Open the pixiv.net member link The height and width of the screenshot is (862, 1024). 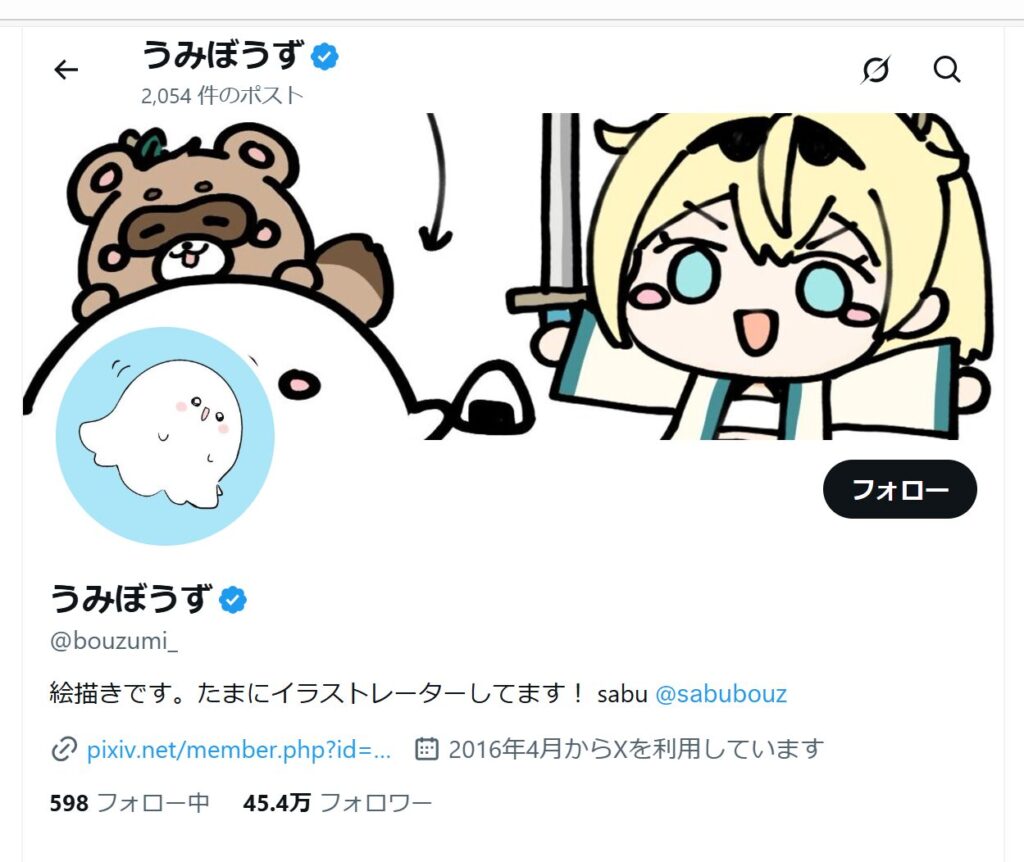tap(238, 750)
